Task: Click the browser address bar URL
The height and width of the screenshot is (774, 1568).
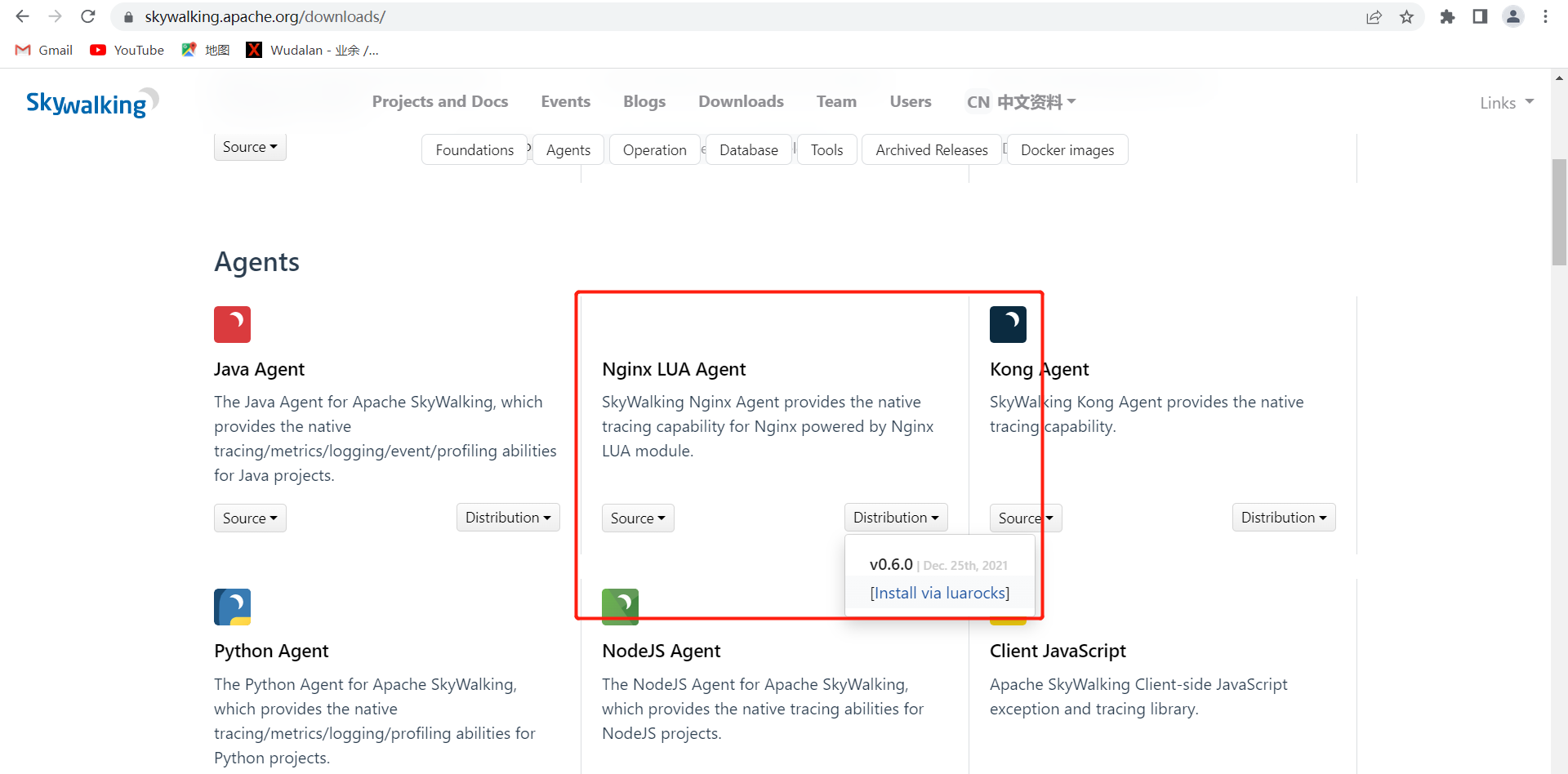Action: coord(265,17)
